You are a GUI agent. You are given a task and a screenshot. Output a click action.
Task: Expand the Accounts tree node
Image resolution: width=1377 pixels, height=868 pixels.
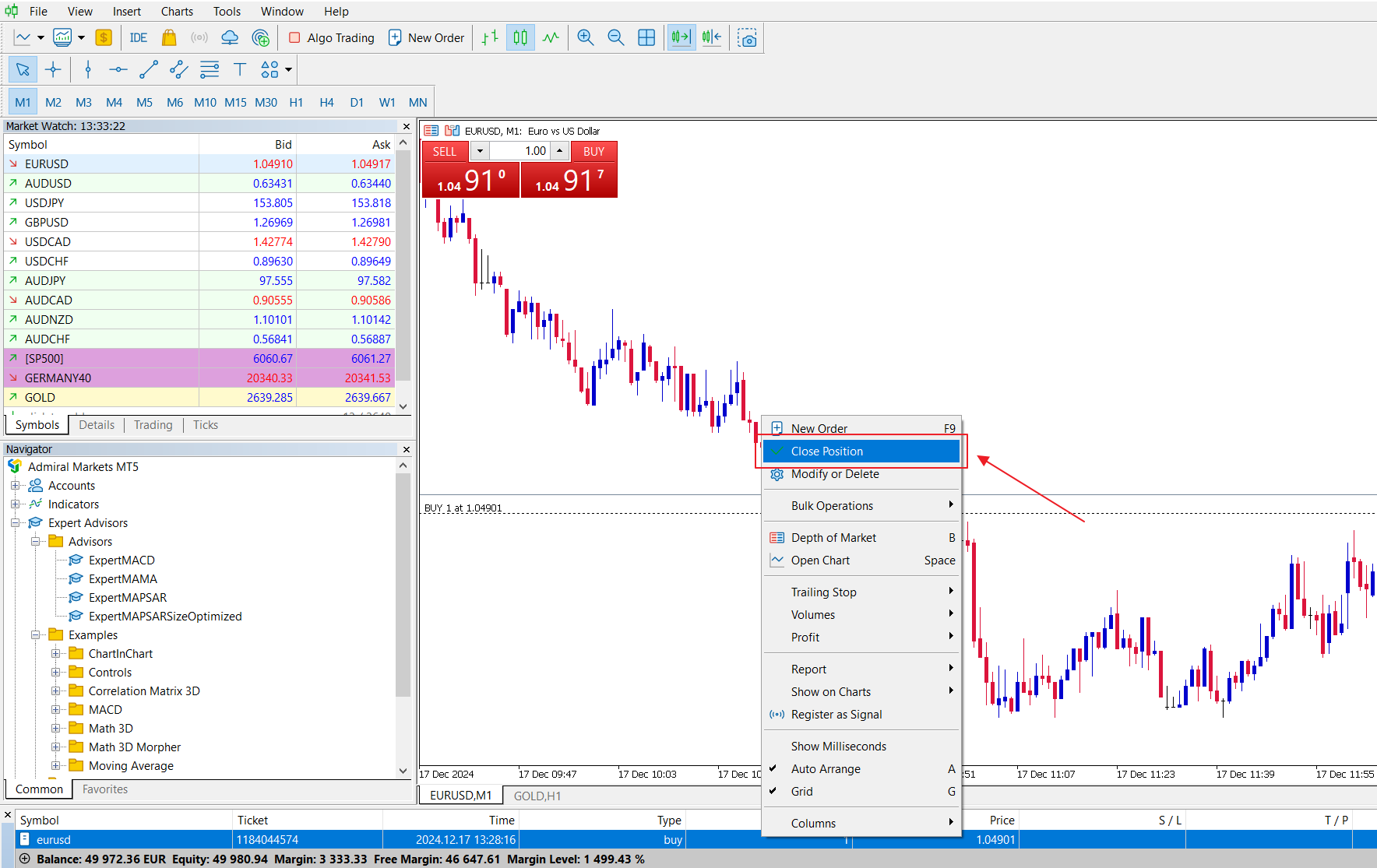click(x=15, y=485)
